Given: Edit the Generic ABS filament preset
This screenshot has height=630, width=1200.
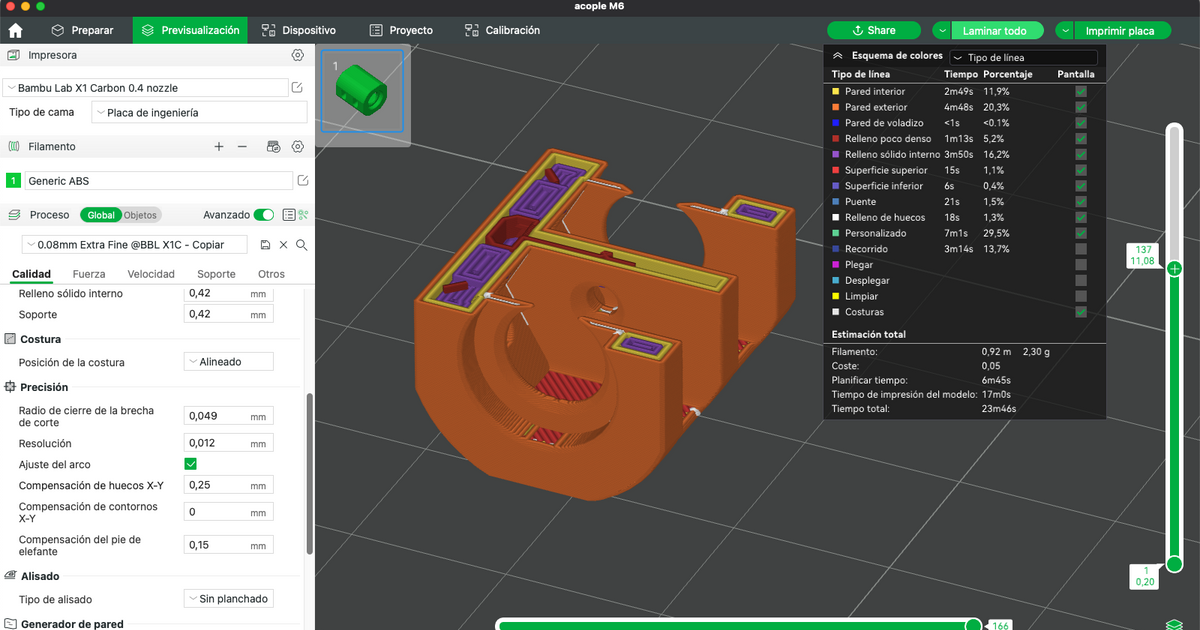Looking at the screenshot, I should pos(302,181).
